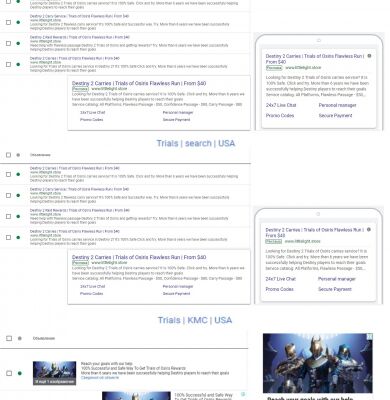Check the checkbox for the Destiny image ad row
Viewport: 390px width, 400px height.
pos(9,373)
